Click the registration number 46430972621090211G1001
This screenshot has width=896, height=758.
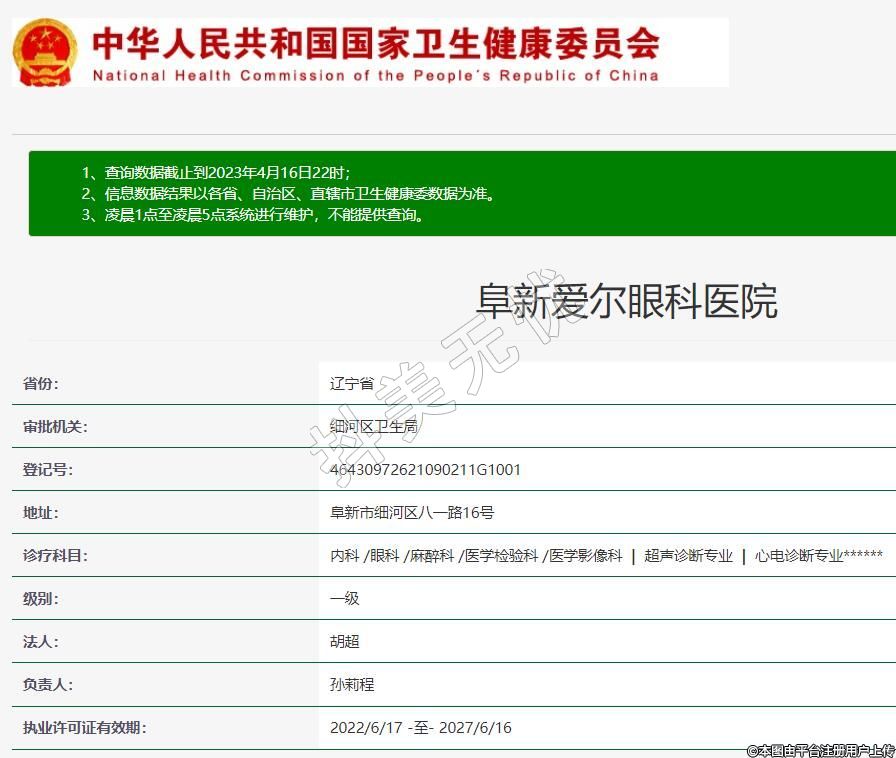tap(425, 470)
